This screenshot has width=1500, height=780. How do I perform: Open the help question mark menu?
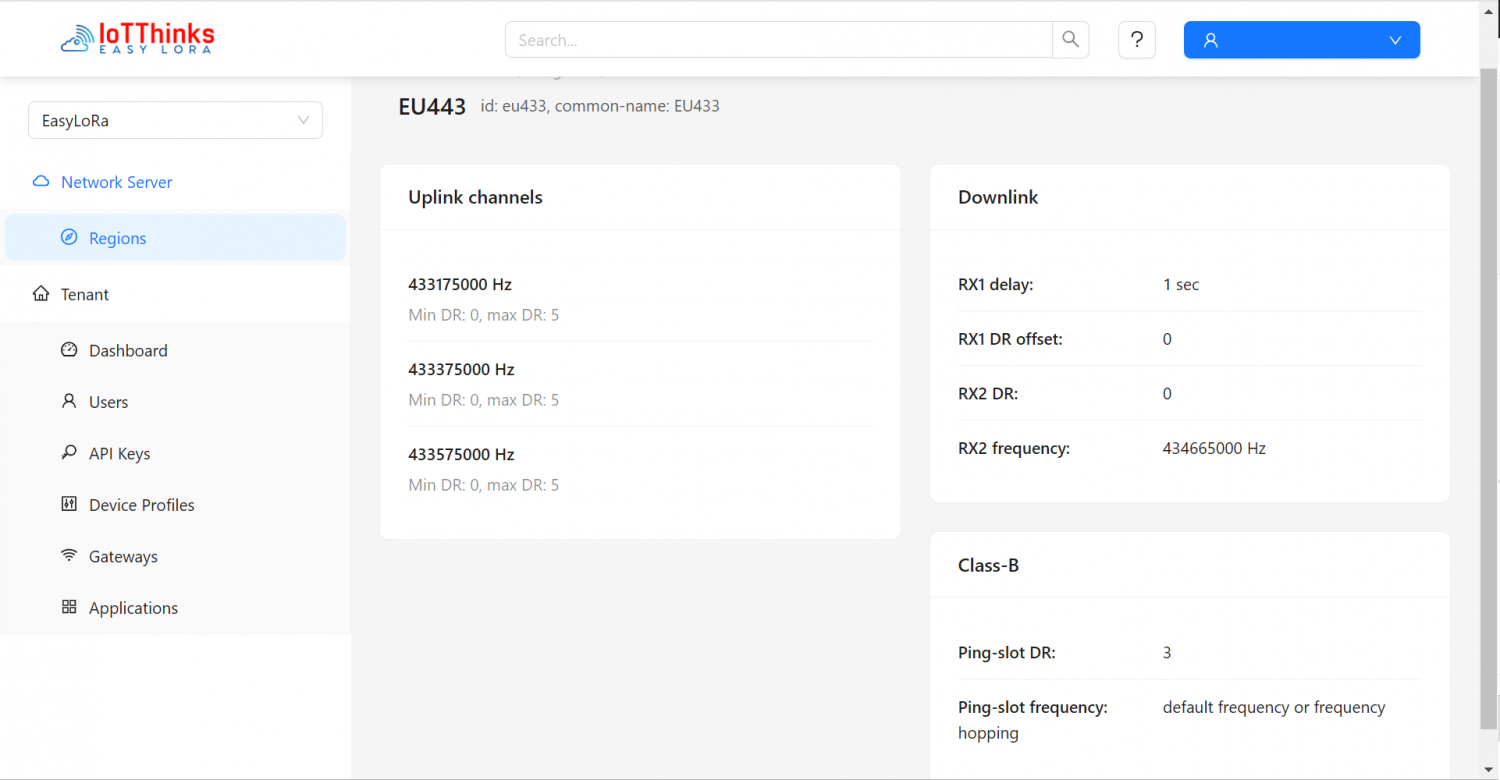(1137, 40)
